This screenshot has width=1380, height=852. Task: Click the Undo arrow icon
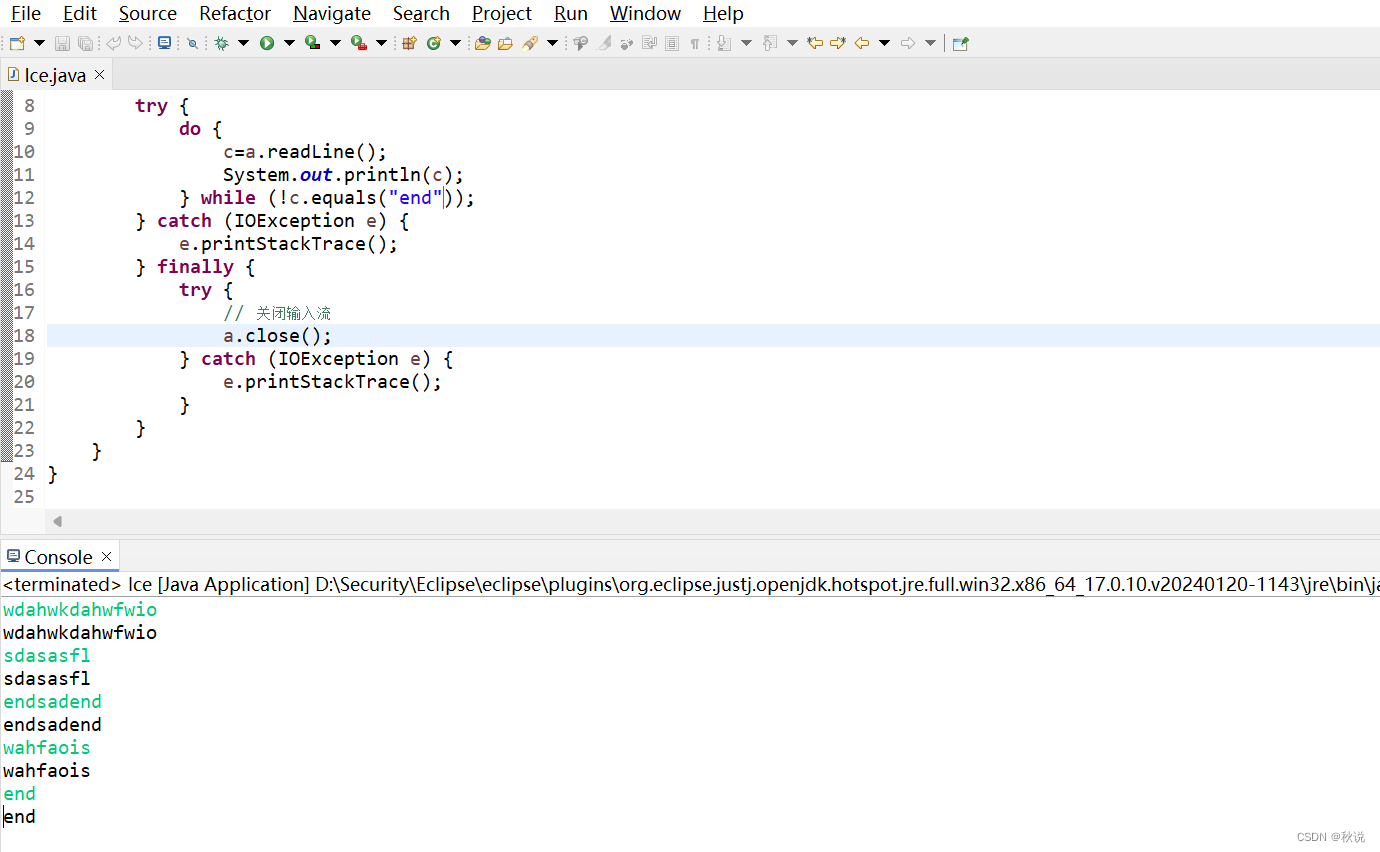click(113, 43)
